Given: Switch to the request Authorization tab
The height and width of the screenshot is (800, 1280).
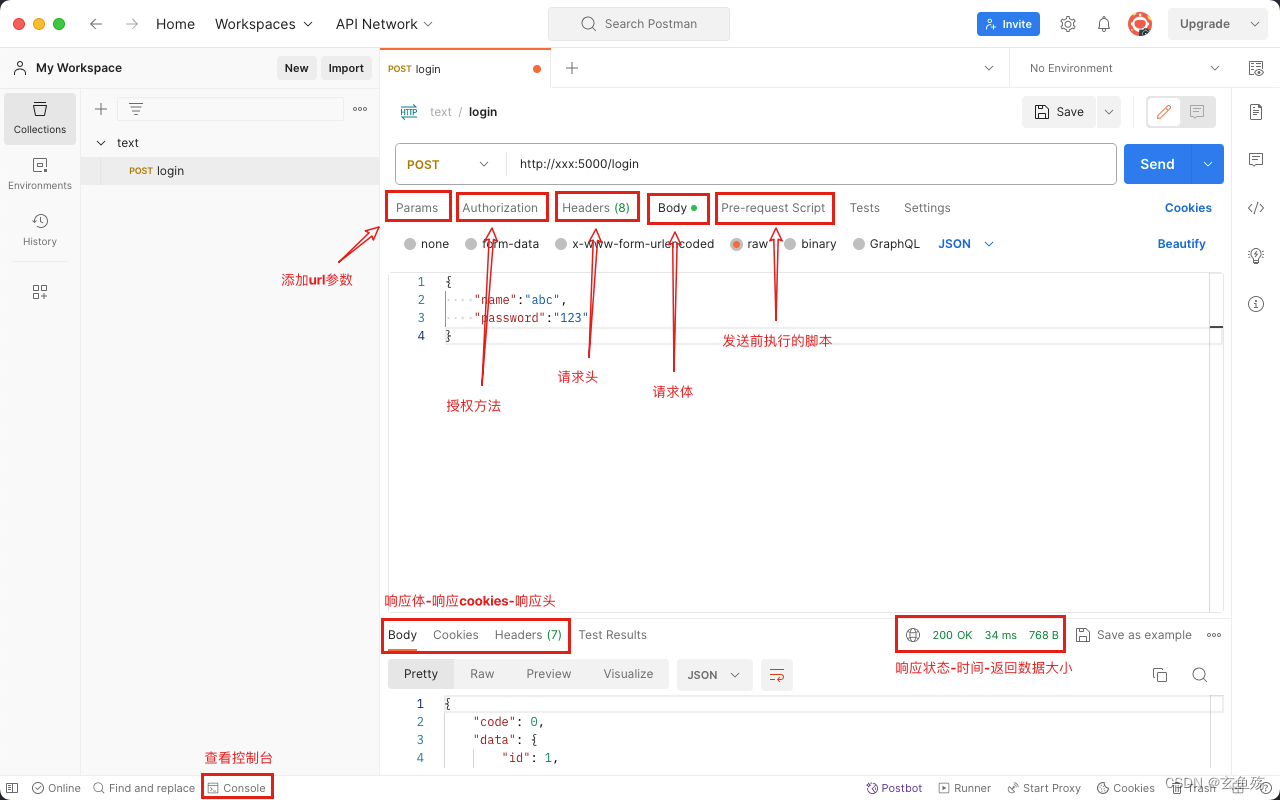Looking at the screenshot, I should [501, 208].
